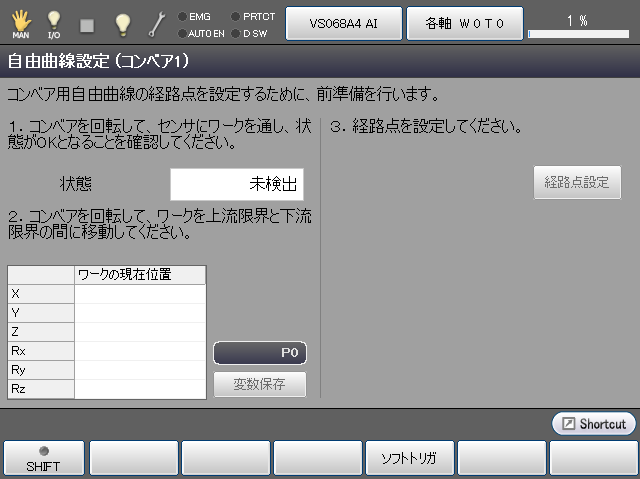Click the 変数保存 button
The image size is (640, 479).
[x=260, y=384]
